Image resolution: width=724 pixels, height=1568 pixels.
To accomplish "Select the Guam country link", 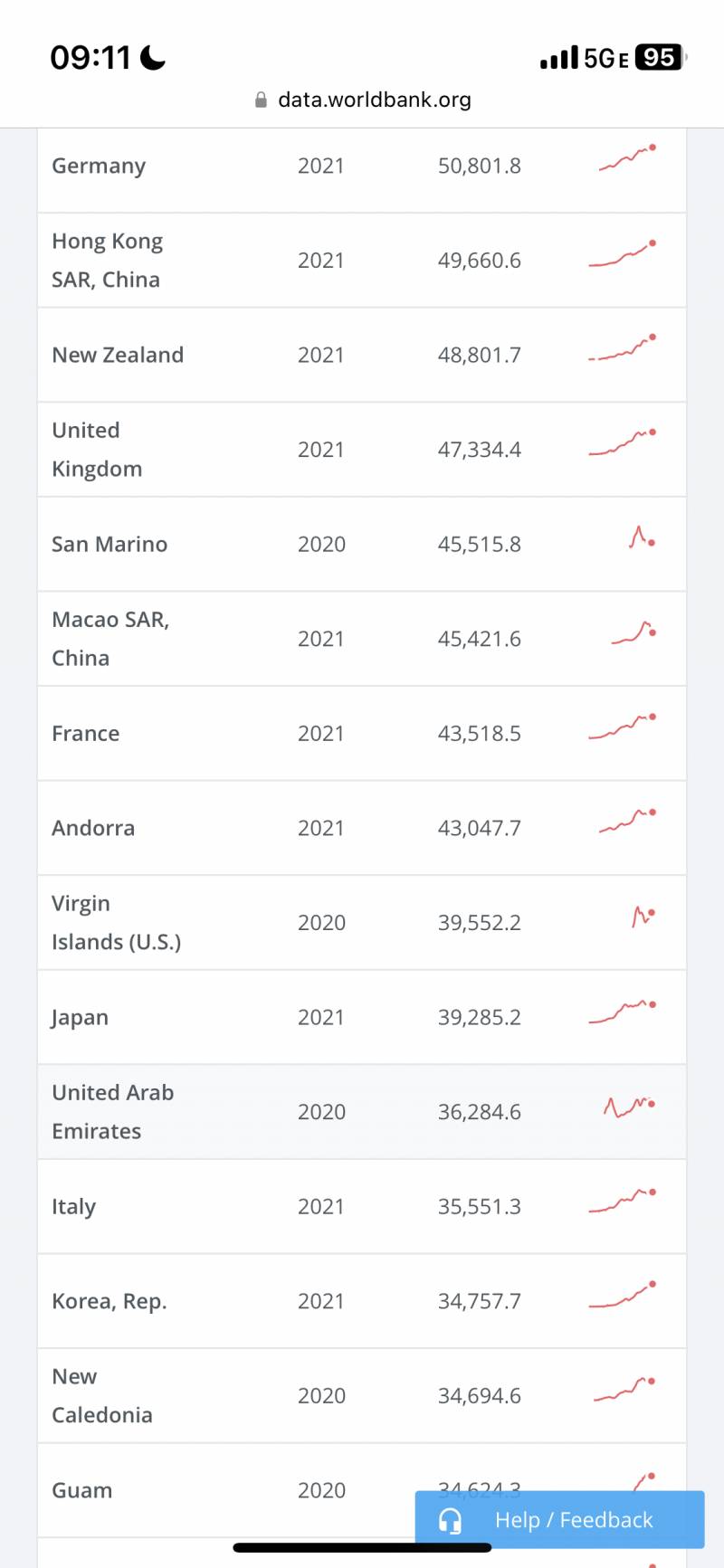I will 81,1490.
